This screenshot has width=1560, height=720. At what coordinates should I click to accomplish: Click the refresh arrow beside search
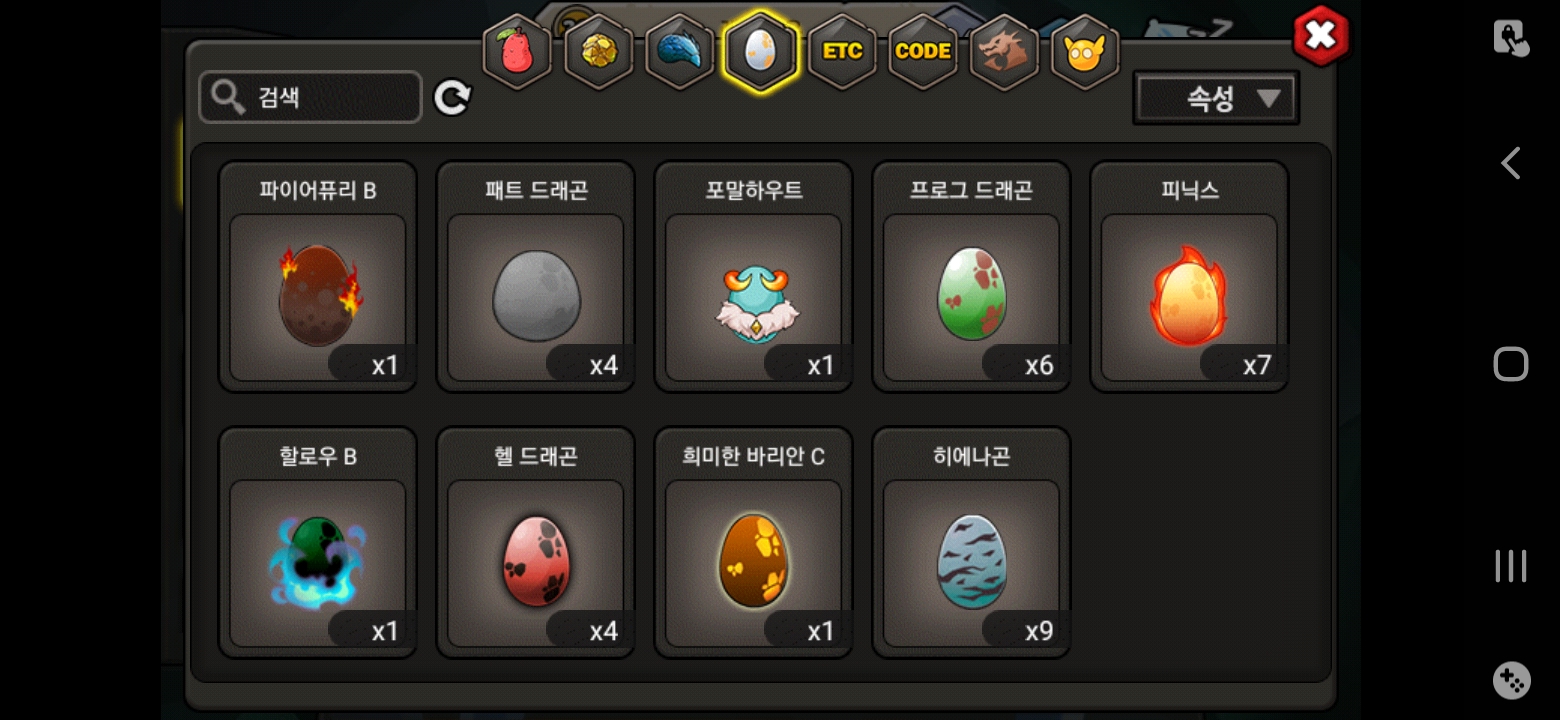pos(452,98)
